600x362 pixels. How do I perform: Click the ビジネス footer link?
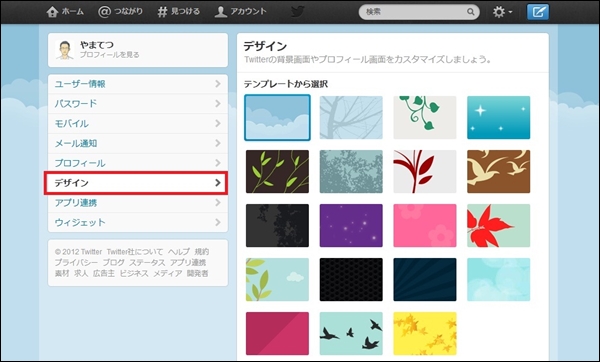click(134, 273)
